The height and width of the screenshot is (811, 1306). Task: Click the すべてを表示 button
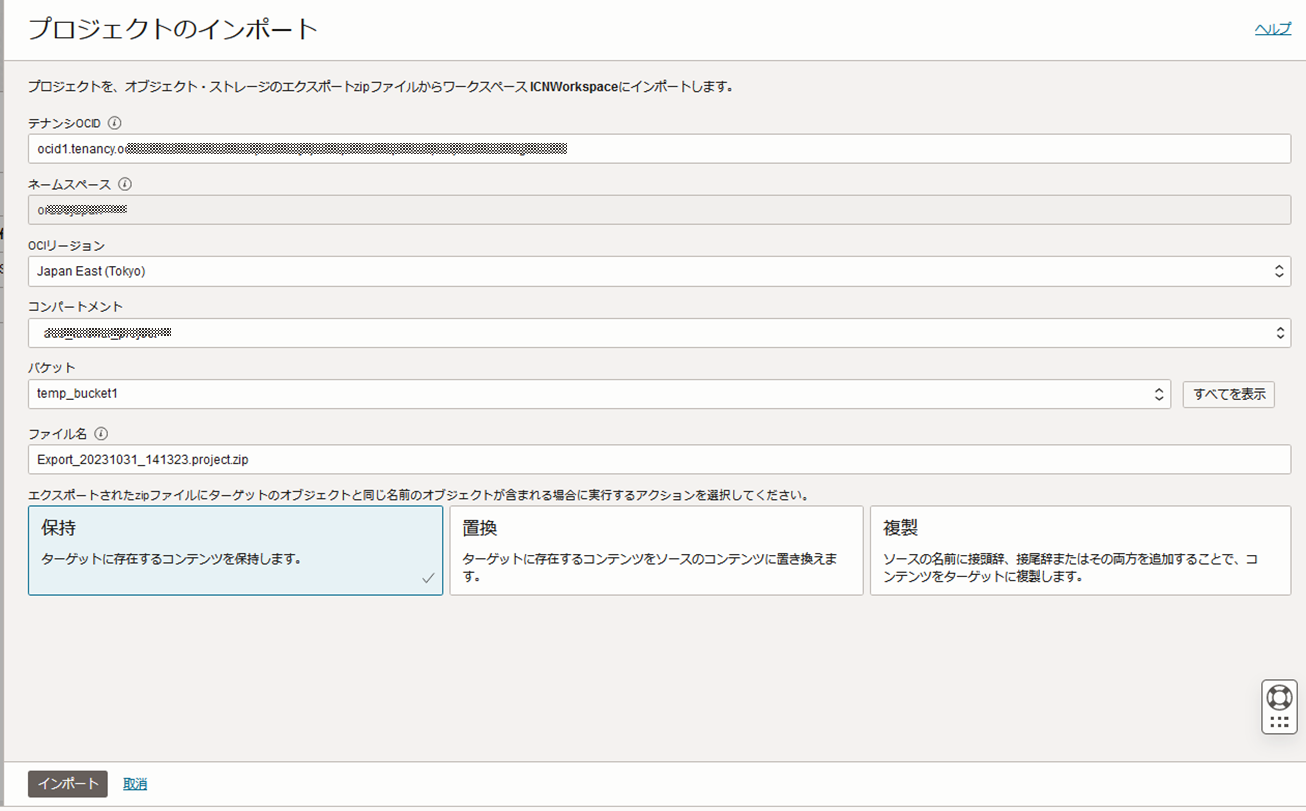click(x=1229, y=394)
